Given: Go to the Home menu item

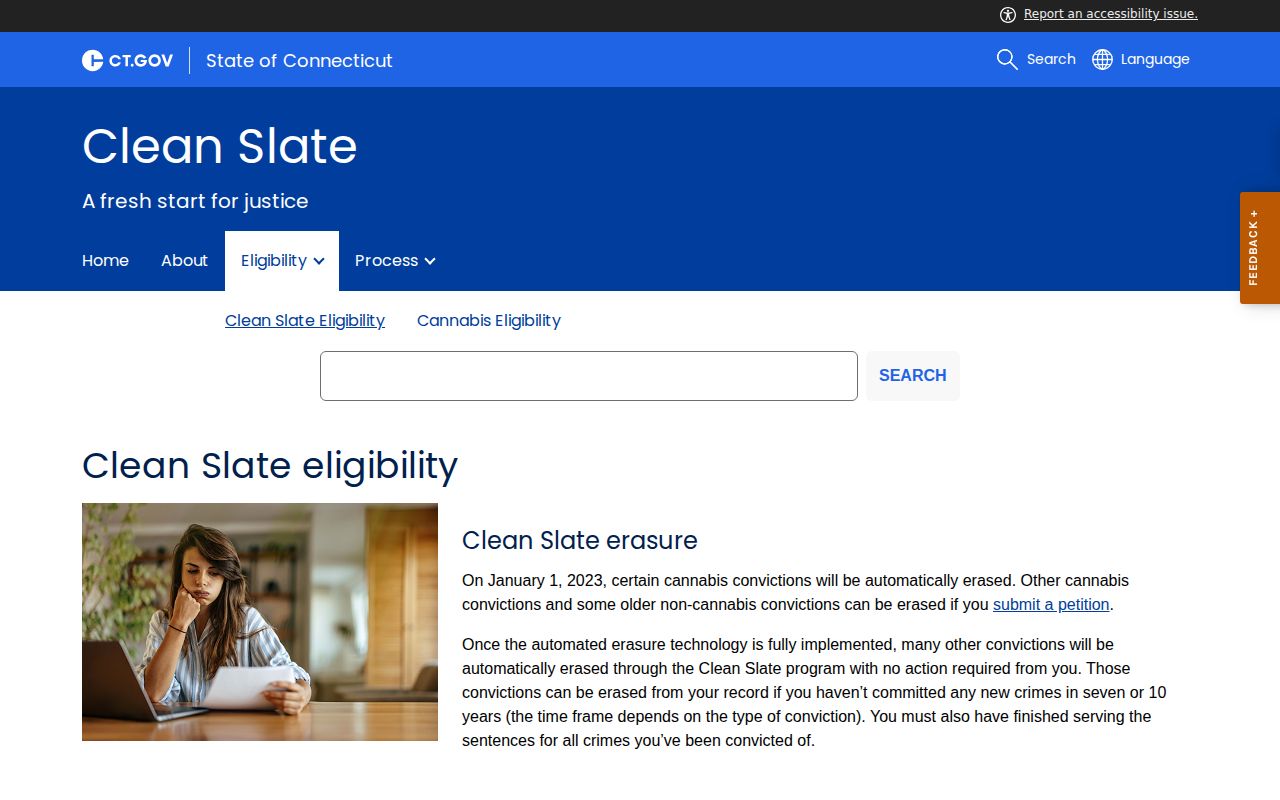Looking at the screenshot, I should coord(105,260).
